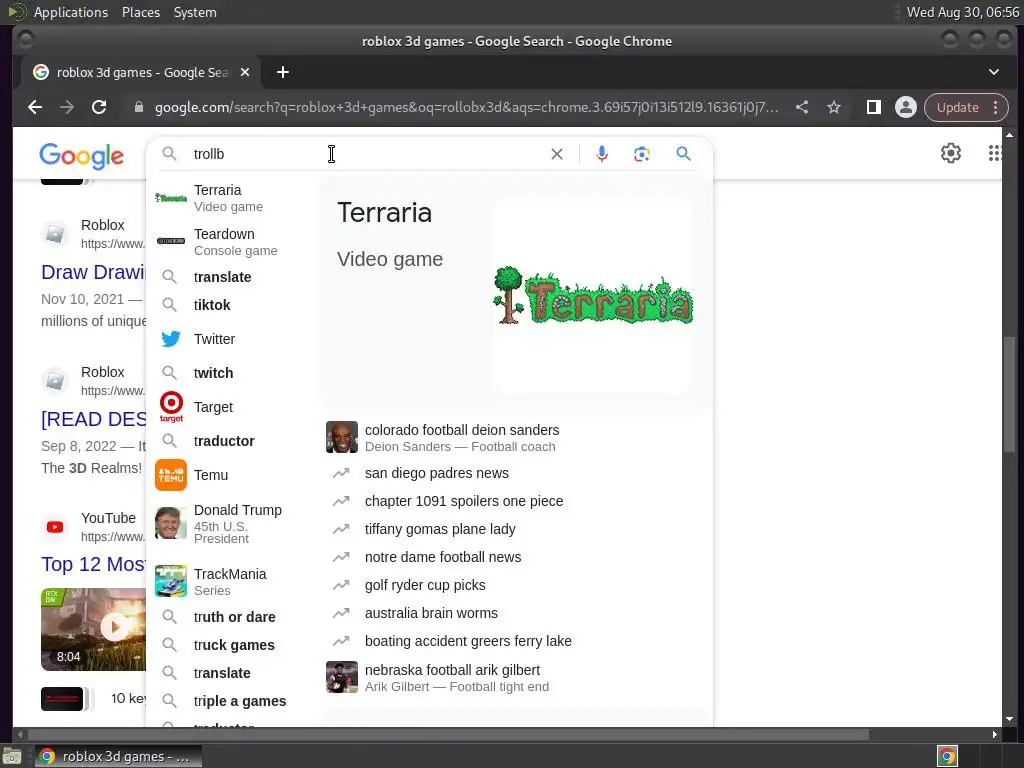Click the address bar URL
Image resolution: width=1024 pixels, height=768 pixels.
tap(466, 107)
